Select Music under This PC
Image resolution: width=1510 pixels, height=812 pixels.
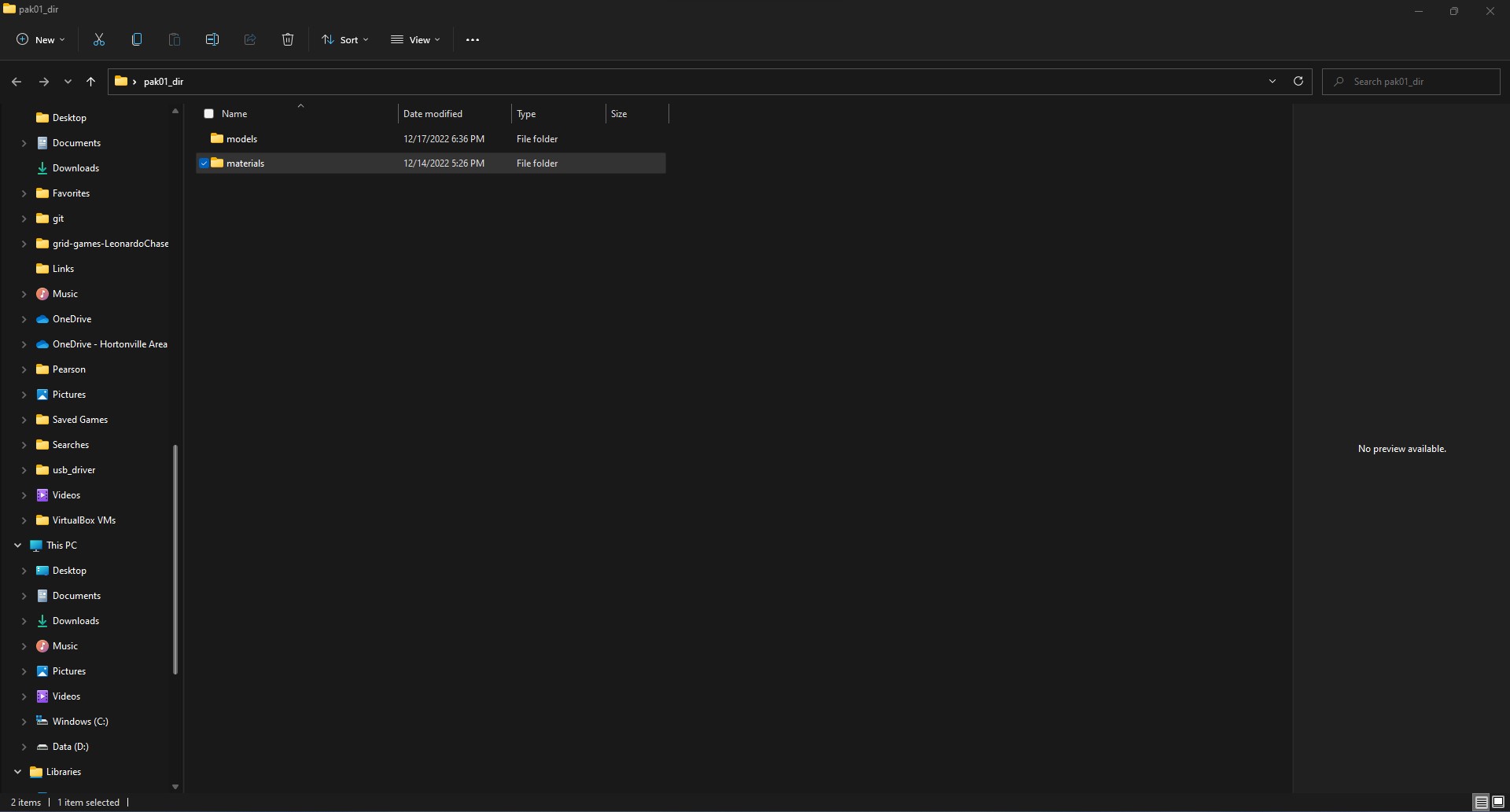click(65, 646)
